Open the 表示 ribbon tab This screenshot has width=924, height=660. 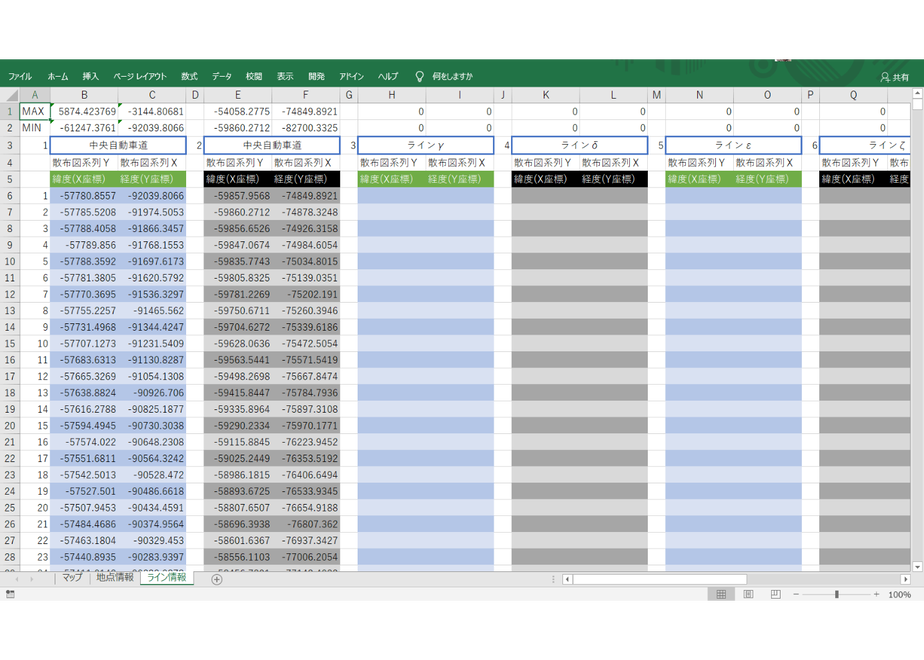[x=285, y=77]
